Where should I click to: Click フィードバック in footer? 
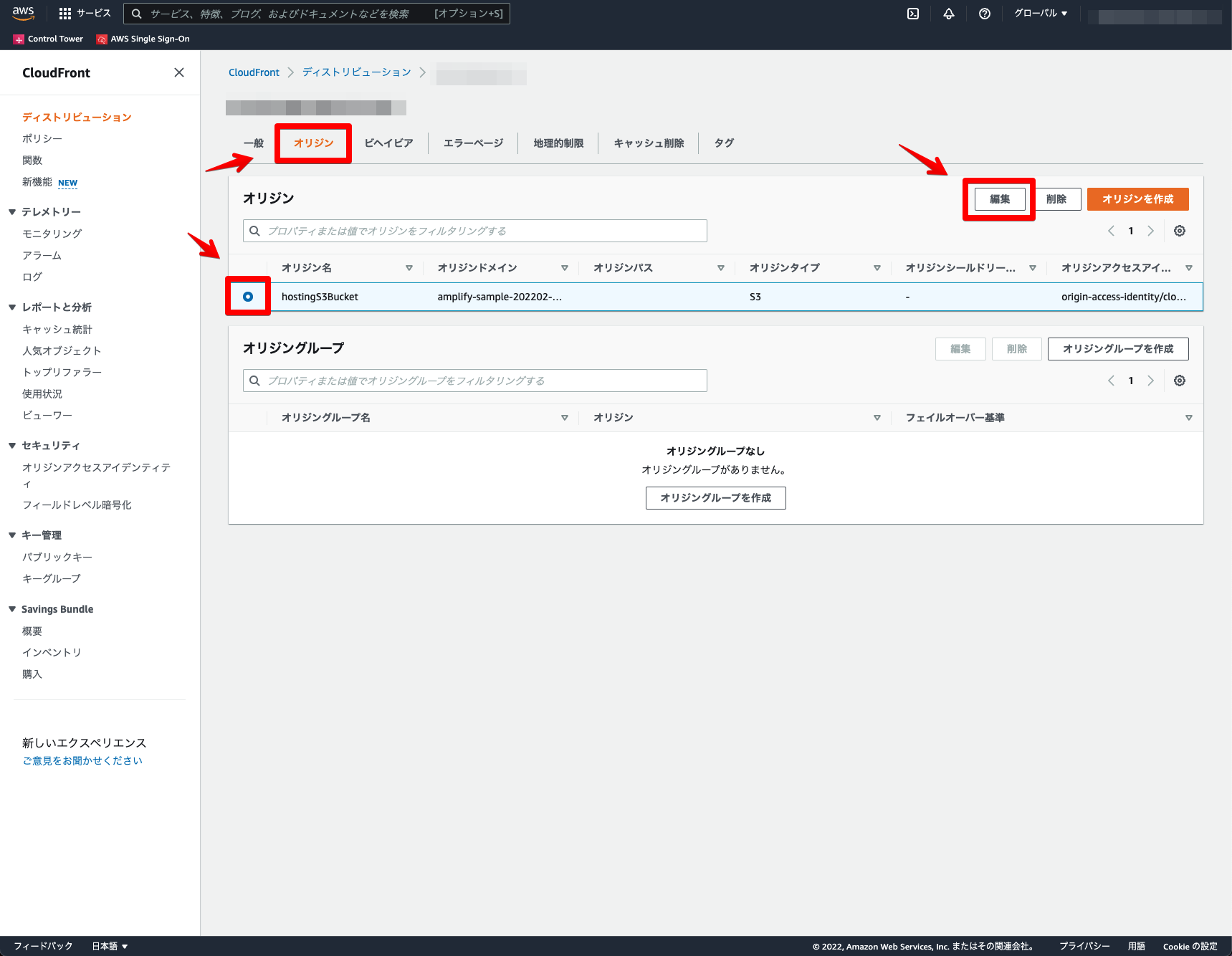43,946
